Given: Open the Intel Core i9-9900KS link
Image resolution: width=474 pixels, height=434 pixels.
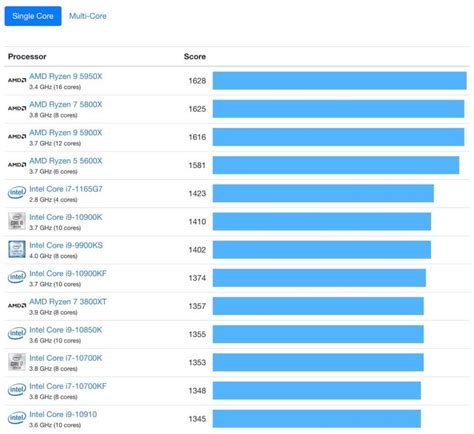Looking at the screenshot, I should click(x=66, y=245).
